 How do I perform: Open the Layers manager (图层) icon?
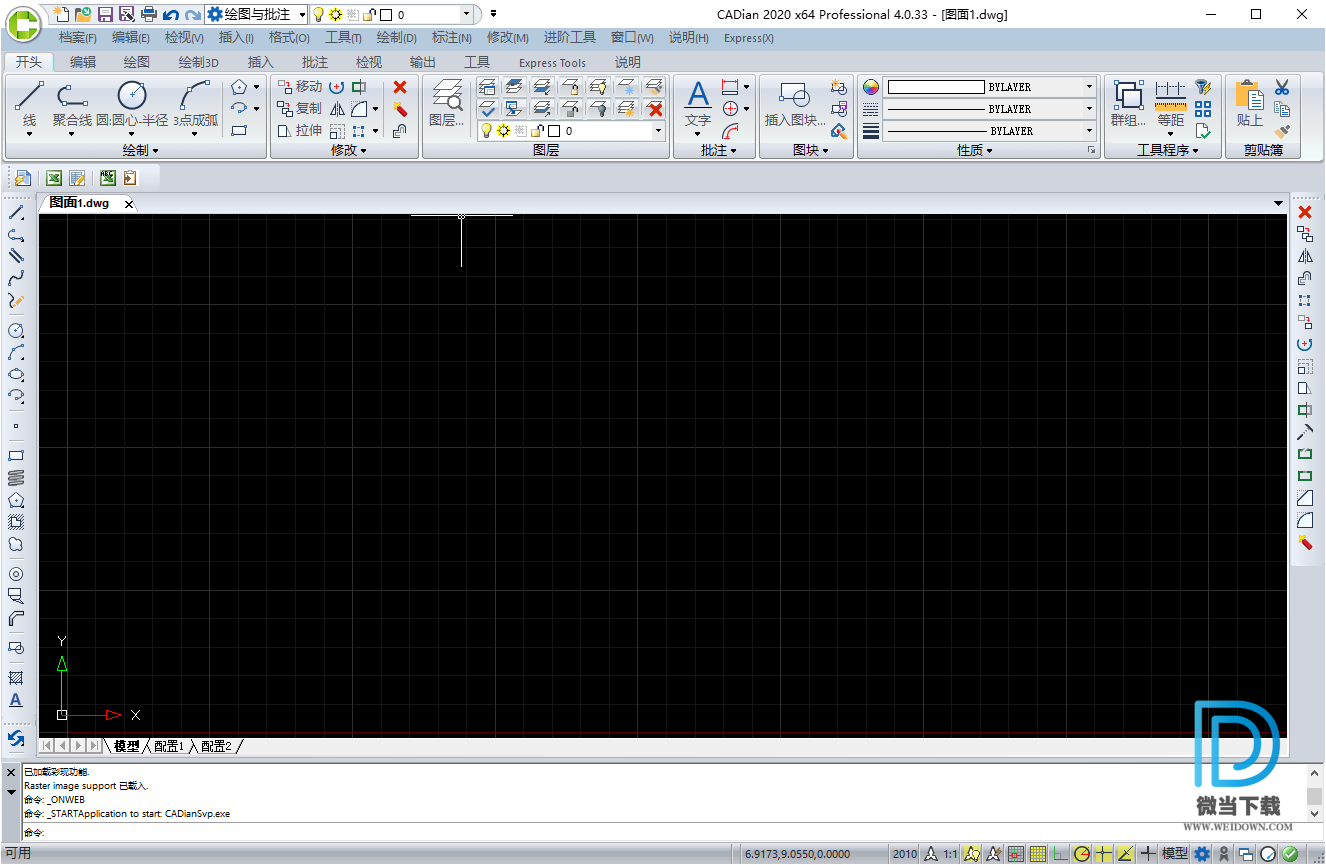[x=446, y=101]
